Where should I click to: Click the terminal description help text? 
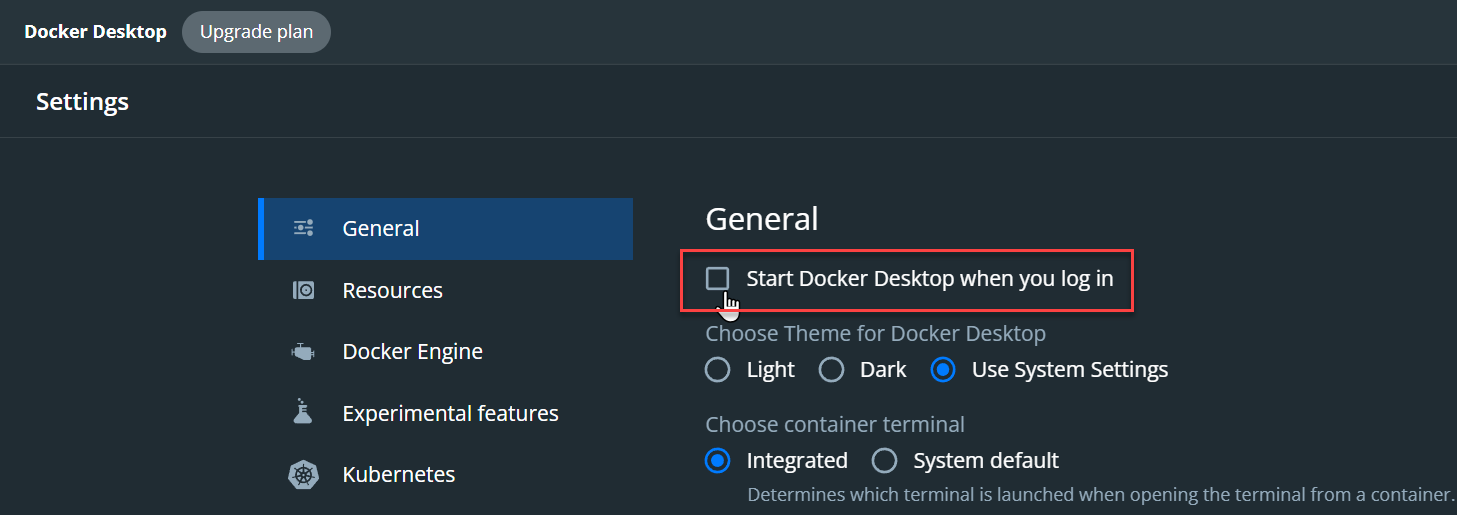click(x=1100, y=495)
